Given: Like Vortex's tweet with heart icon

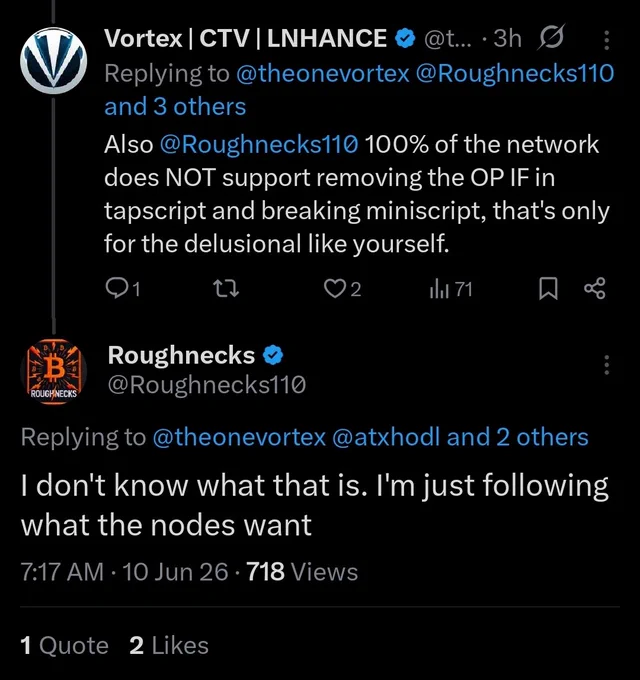Looking at the screenshot, I should coord(342,289).
